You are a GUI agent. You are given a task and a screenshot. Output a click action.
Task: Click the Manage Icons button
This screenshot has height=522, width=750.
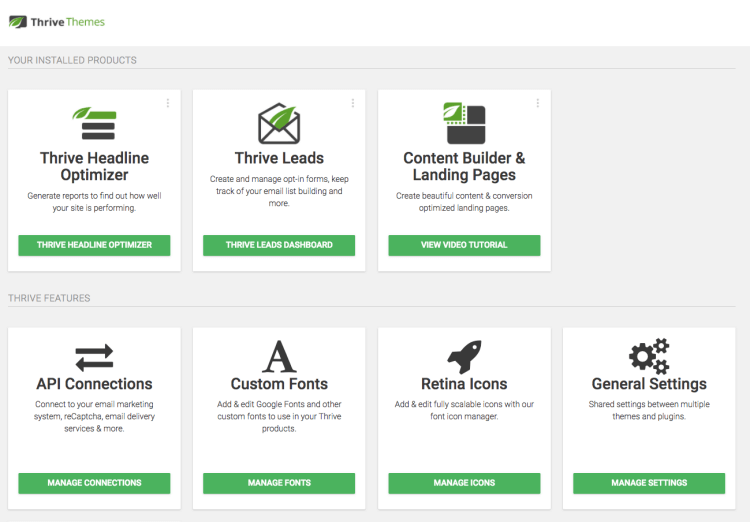coord(464,483)
